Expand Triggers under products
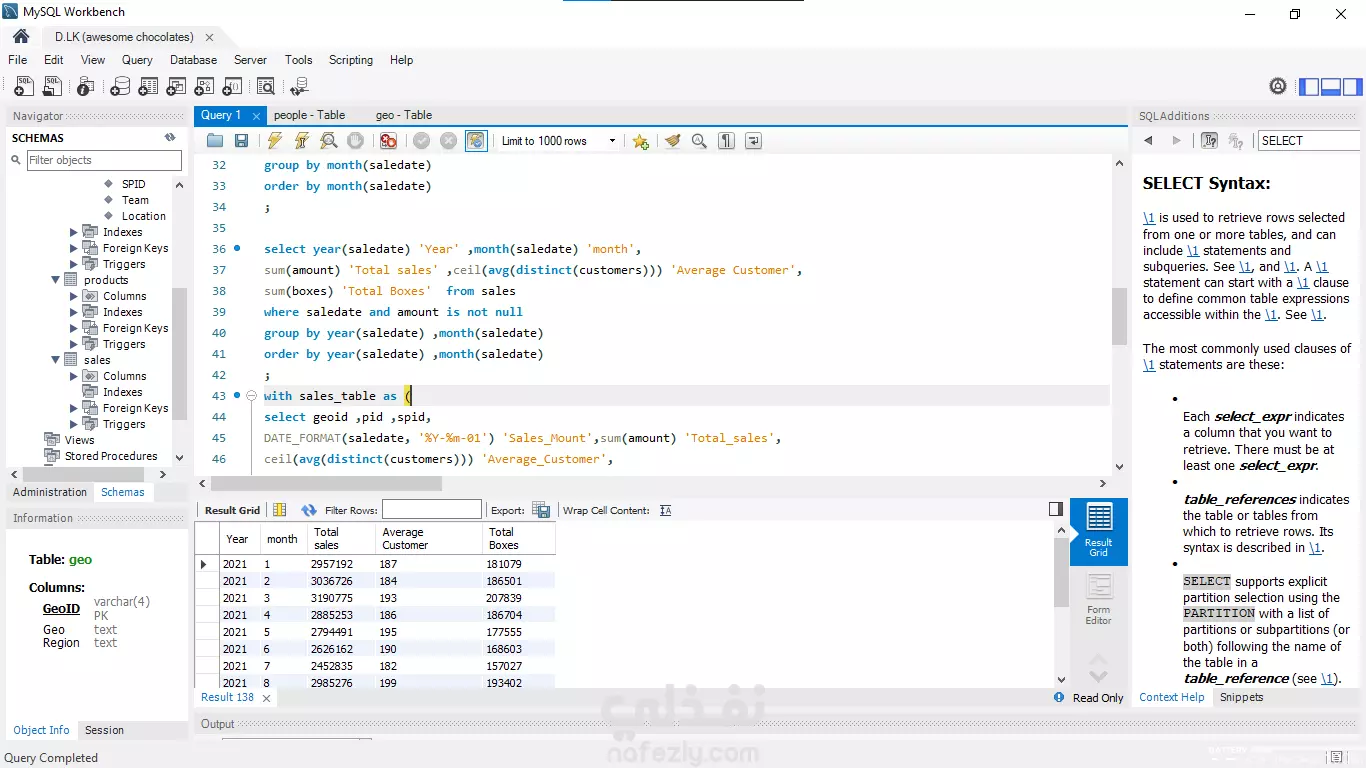1366x768 pixels. 74,344
